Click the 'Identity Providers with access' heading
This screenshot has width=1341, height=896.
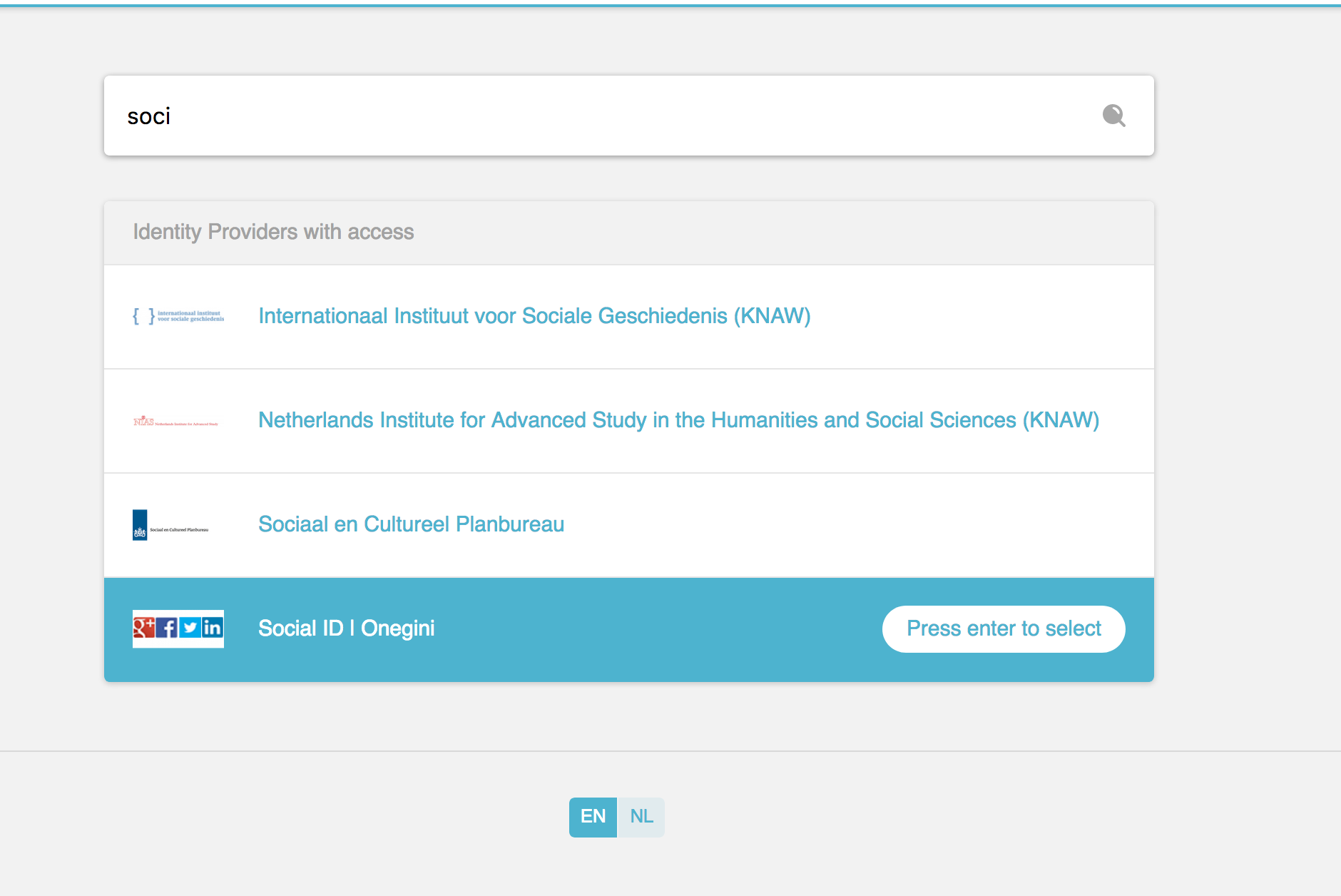(x=273, y=232)
